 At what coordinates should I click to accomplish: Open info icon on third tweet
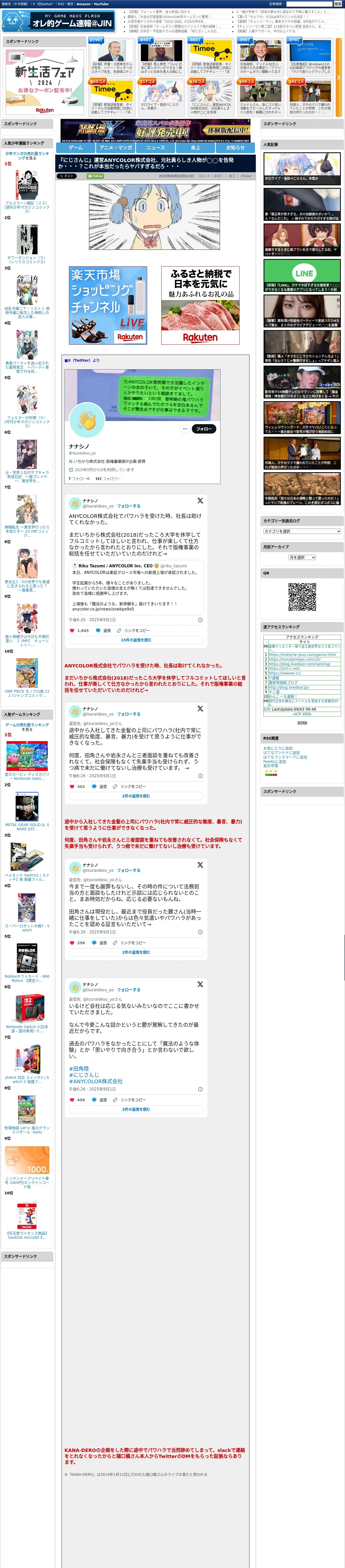tap(200, 932)
